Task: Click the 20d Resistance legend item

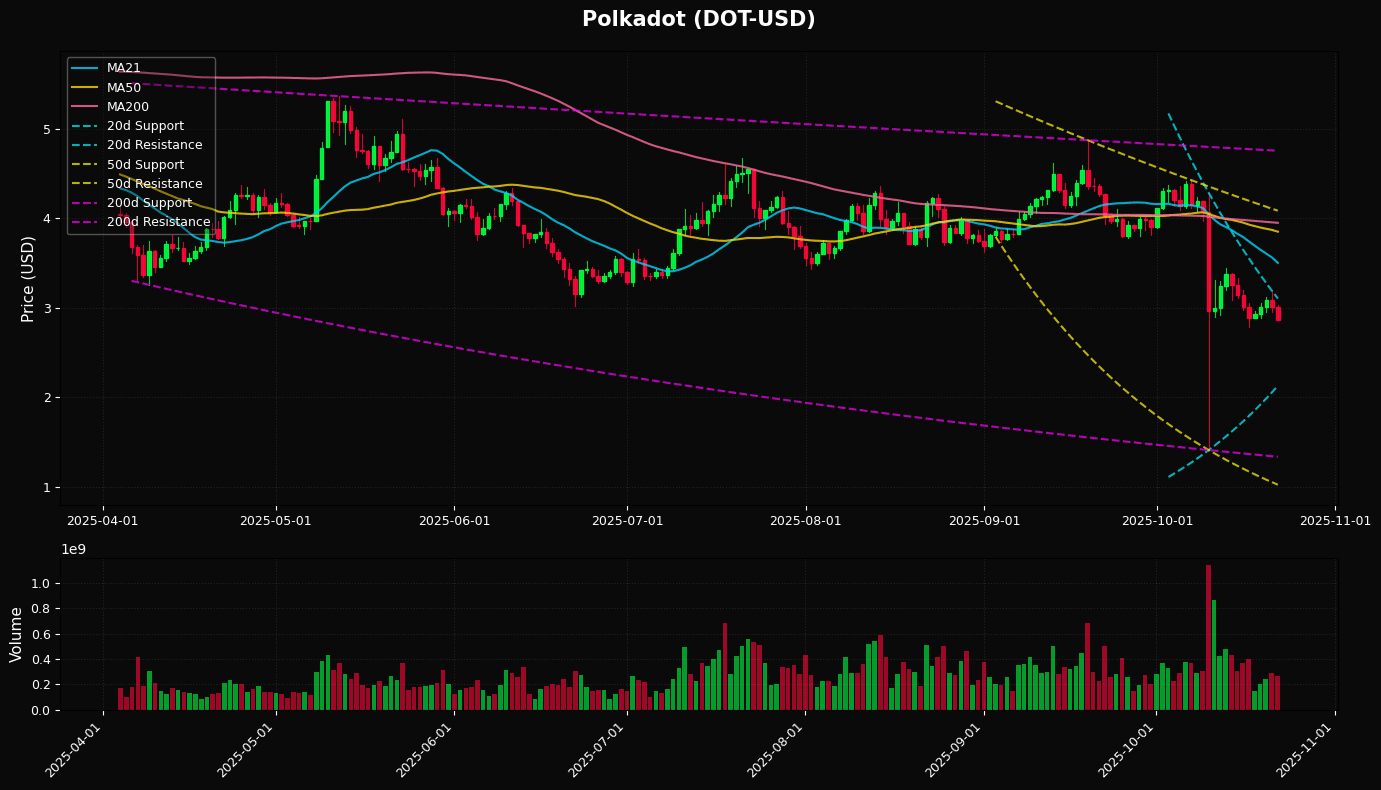Action: 154,145
